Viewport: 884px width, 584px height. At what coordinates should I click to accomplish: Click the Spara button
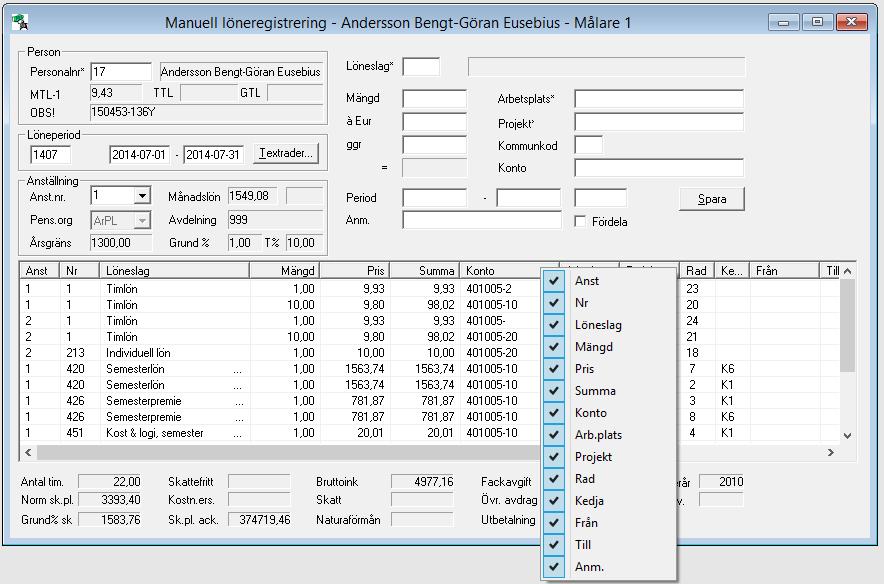[712, 199]
